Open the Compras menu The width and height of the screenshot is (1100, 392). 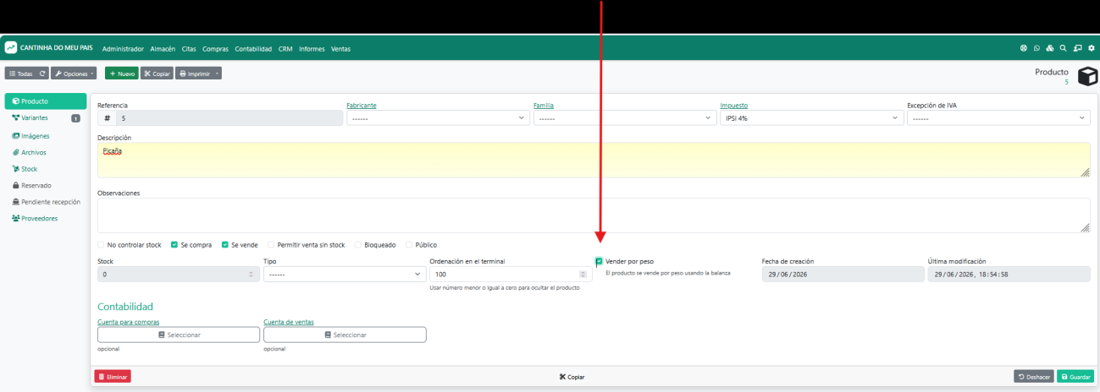pyautogui.click(x=215, y=49)
